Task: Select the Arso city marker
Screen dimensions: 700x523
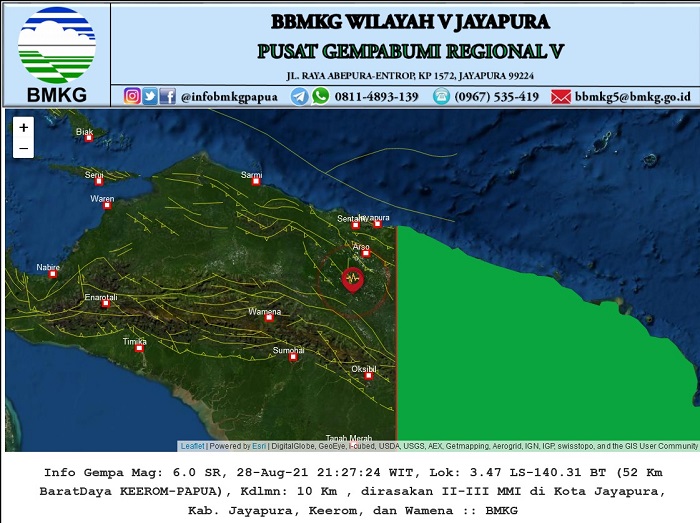Action: coord(366,253)
